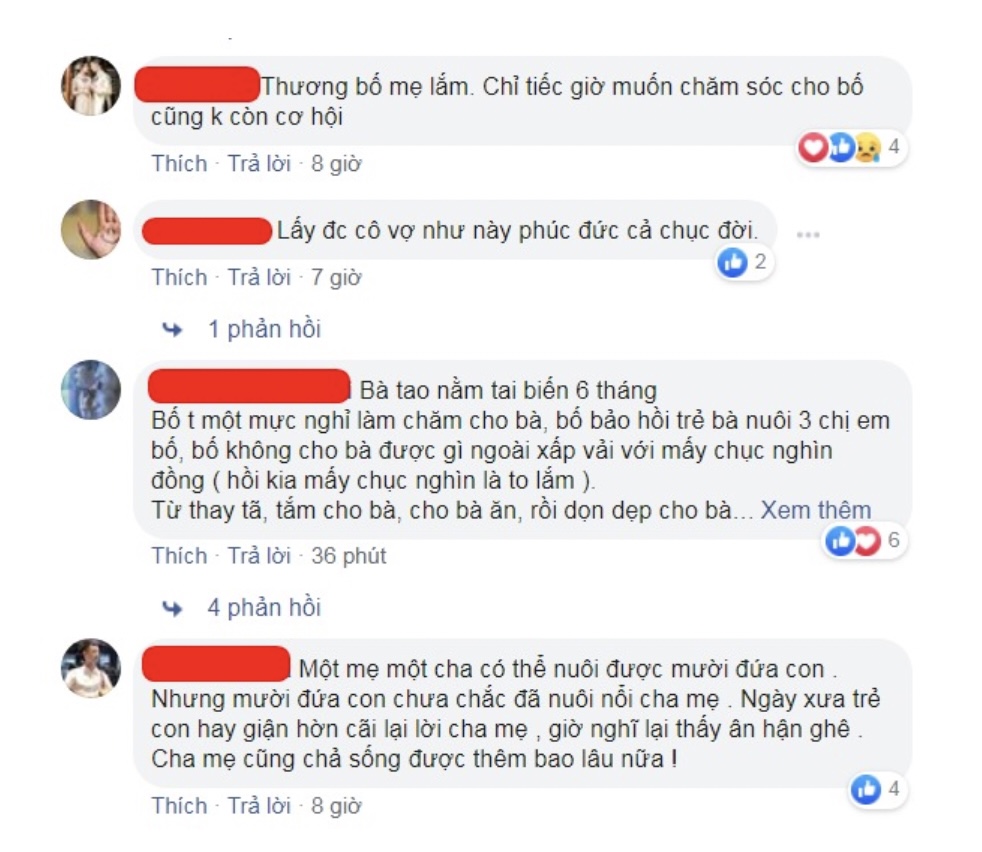
Task: Click 'Trả lời' under the '7 giờ' comment
Action: [x=259, y=278]
